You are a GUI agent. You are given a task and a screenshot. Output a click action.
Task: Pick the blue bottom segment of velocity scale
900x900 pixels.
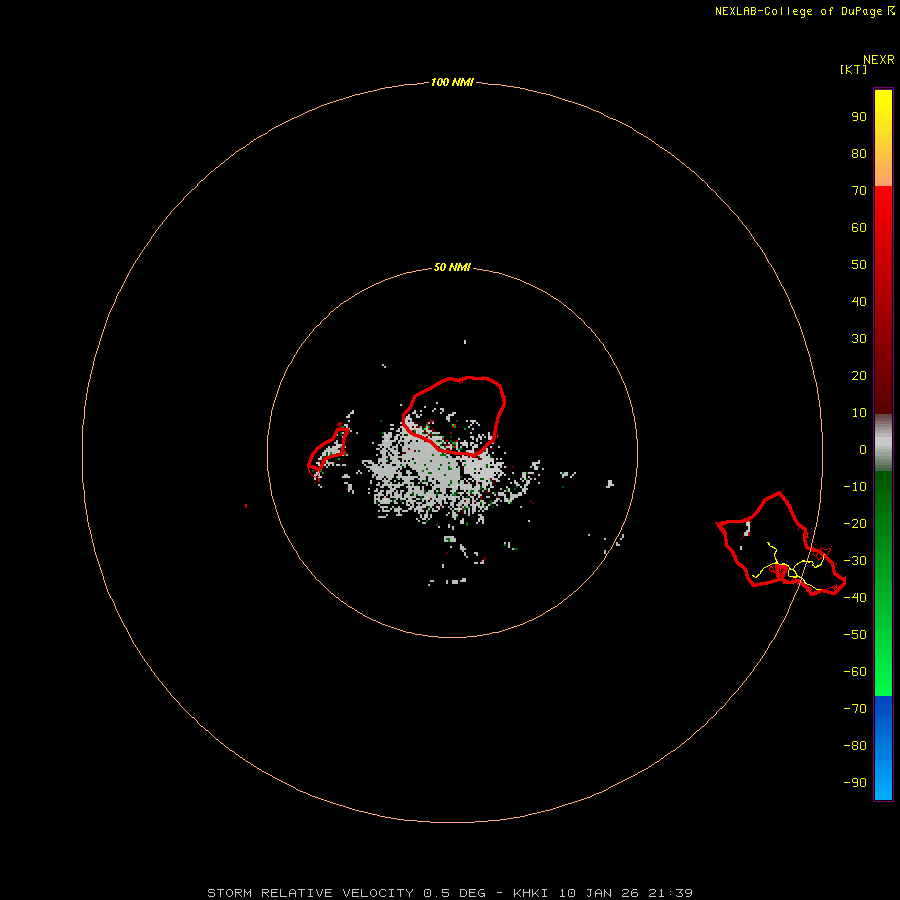(883, 747)
